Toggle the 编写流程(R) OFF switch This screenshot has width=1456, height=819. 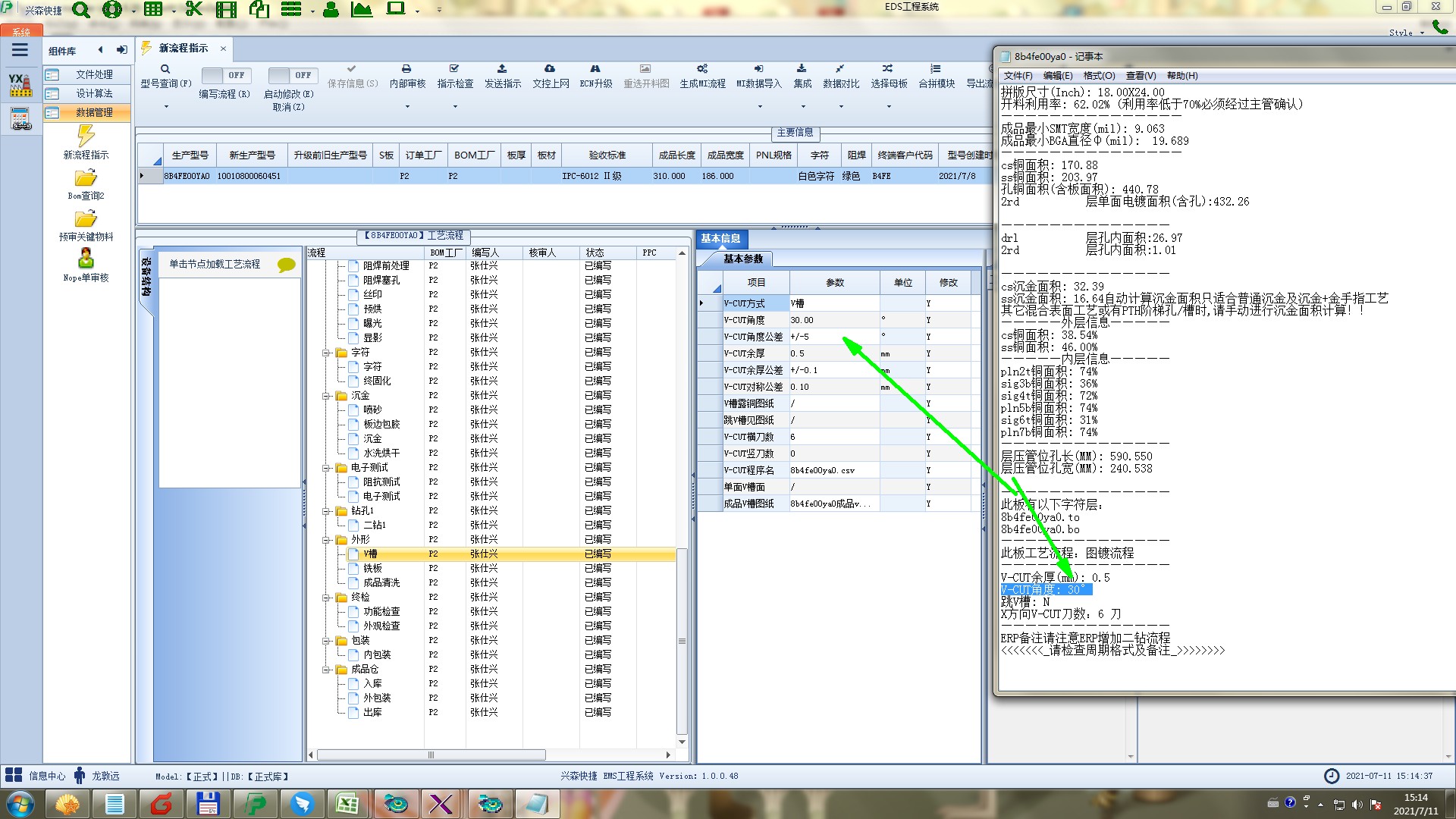click(225, 75)
